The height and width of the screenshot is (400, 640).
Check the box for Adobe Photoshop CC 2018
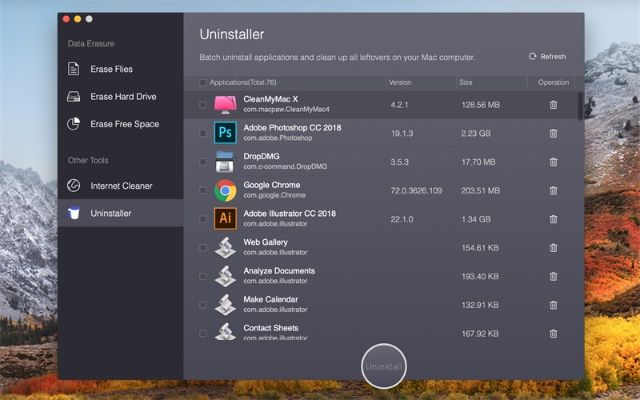coord(203,133)
